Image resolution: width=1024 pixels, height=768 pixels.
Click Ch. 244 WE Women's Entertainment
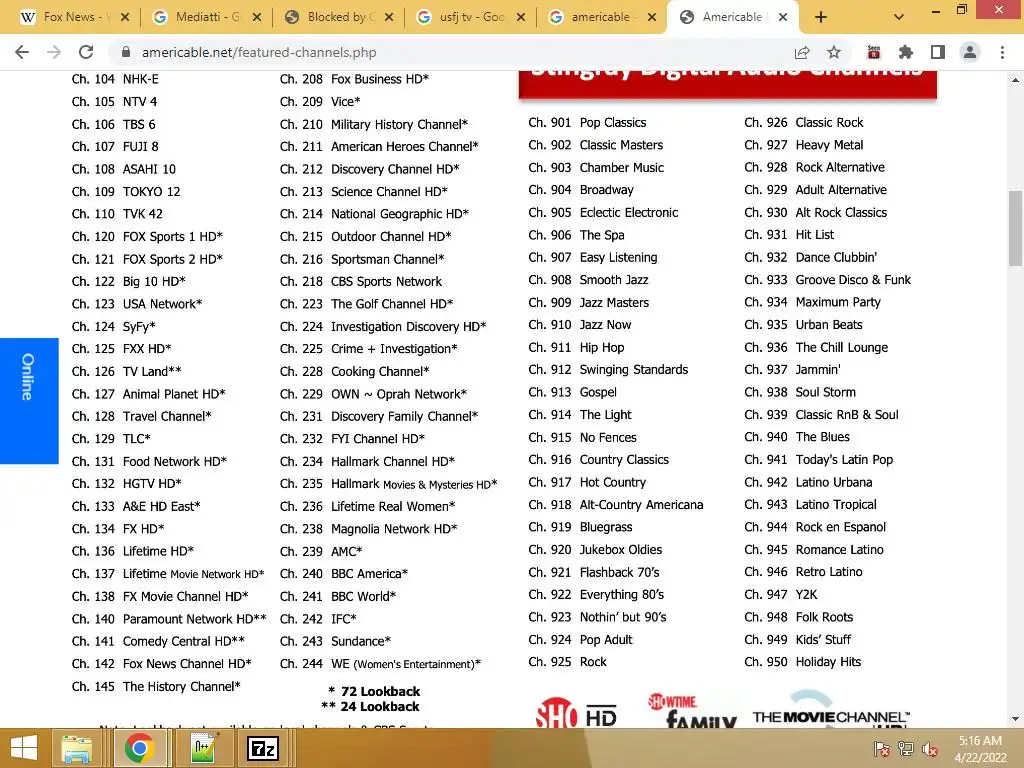point(380,664)
